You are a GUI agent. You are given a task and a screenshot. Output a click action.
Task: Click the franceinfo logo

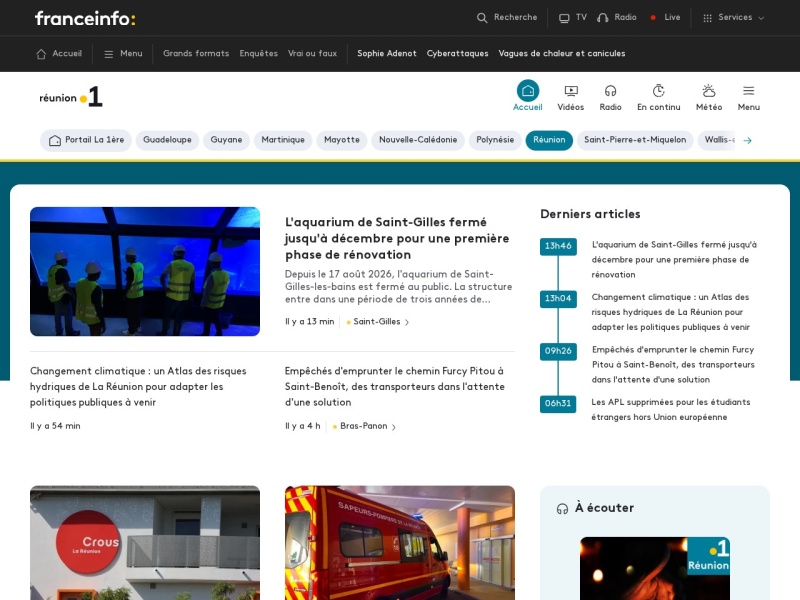pos(85,18)
